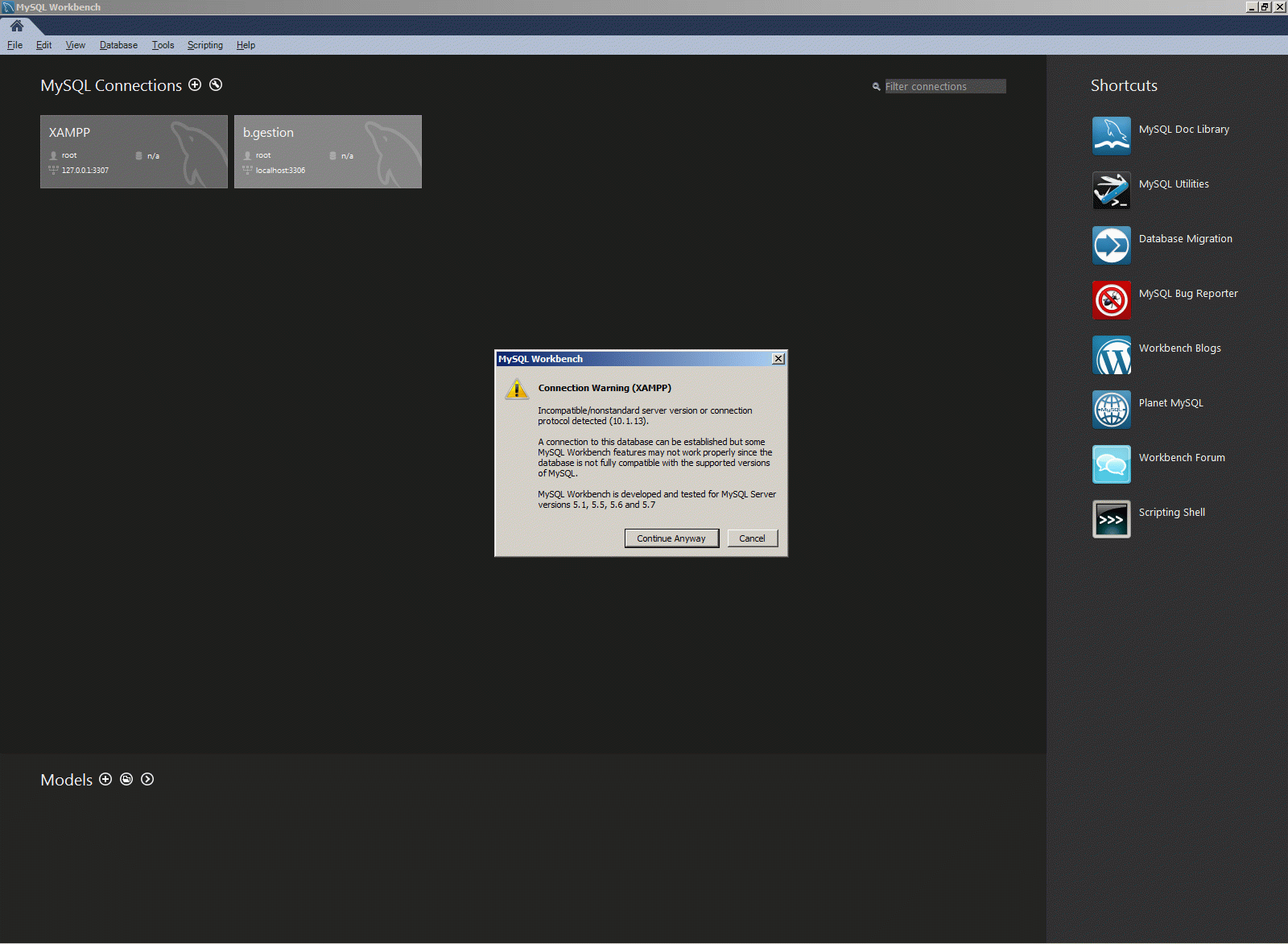Open the MySQL Doc Library icon
Screen dimensions: 1288x944
(1112, 136)
